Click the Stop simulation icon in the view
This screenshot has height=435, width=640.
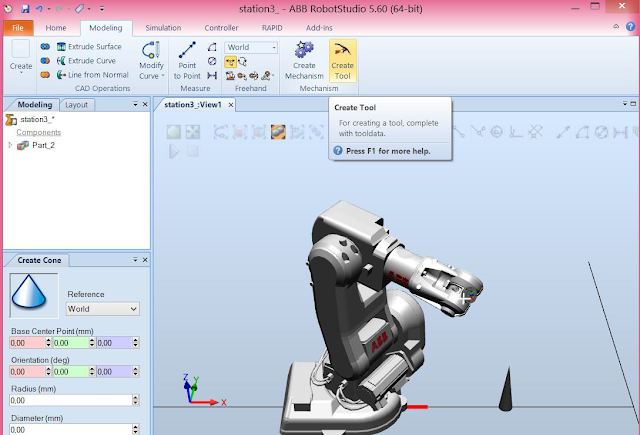coord(193,152)
